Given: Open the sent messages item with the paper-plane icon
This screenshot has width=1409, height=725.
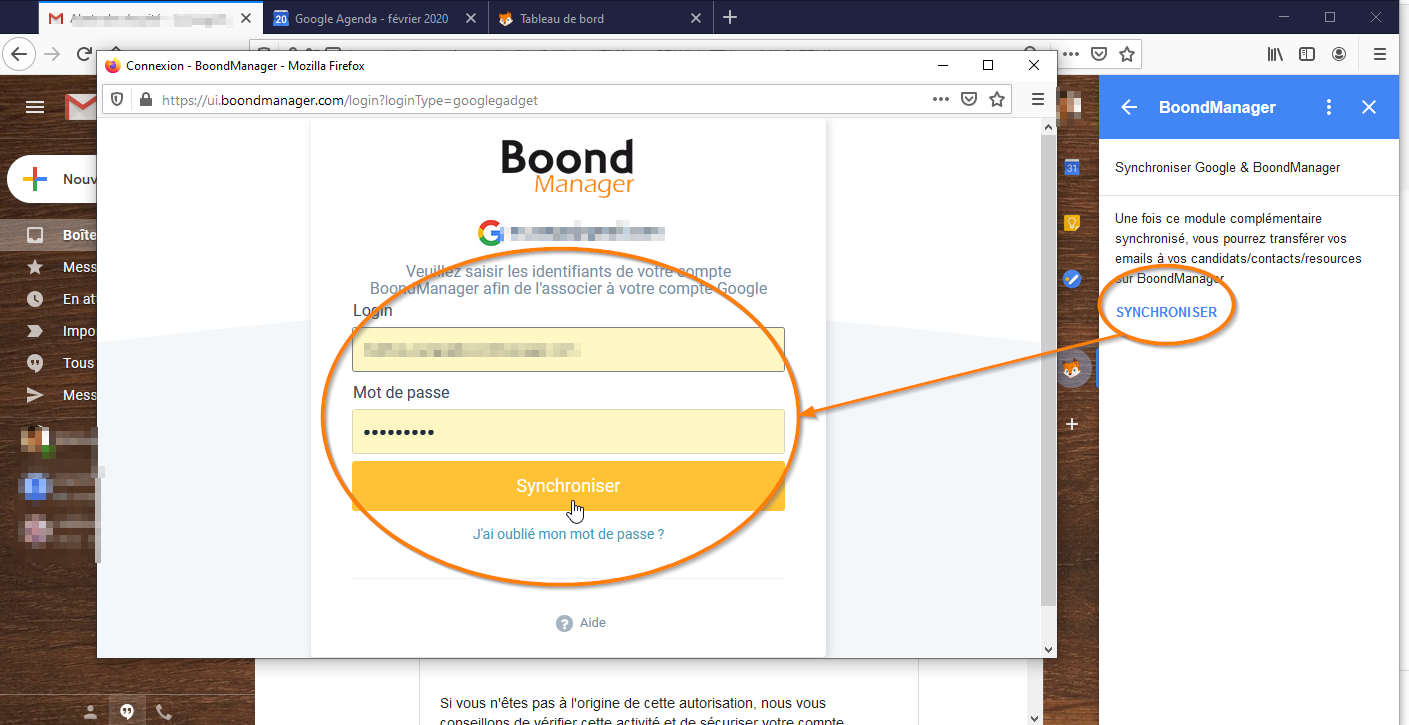Looking at the screenshot, I should point(50,395).
